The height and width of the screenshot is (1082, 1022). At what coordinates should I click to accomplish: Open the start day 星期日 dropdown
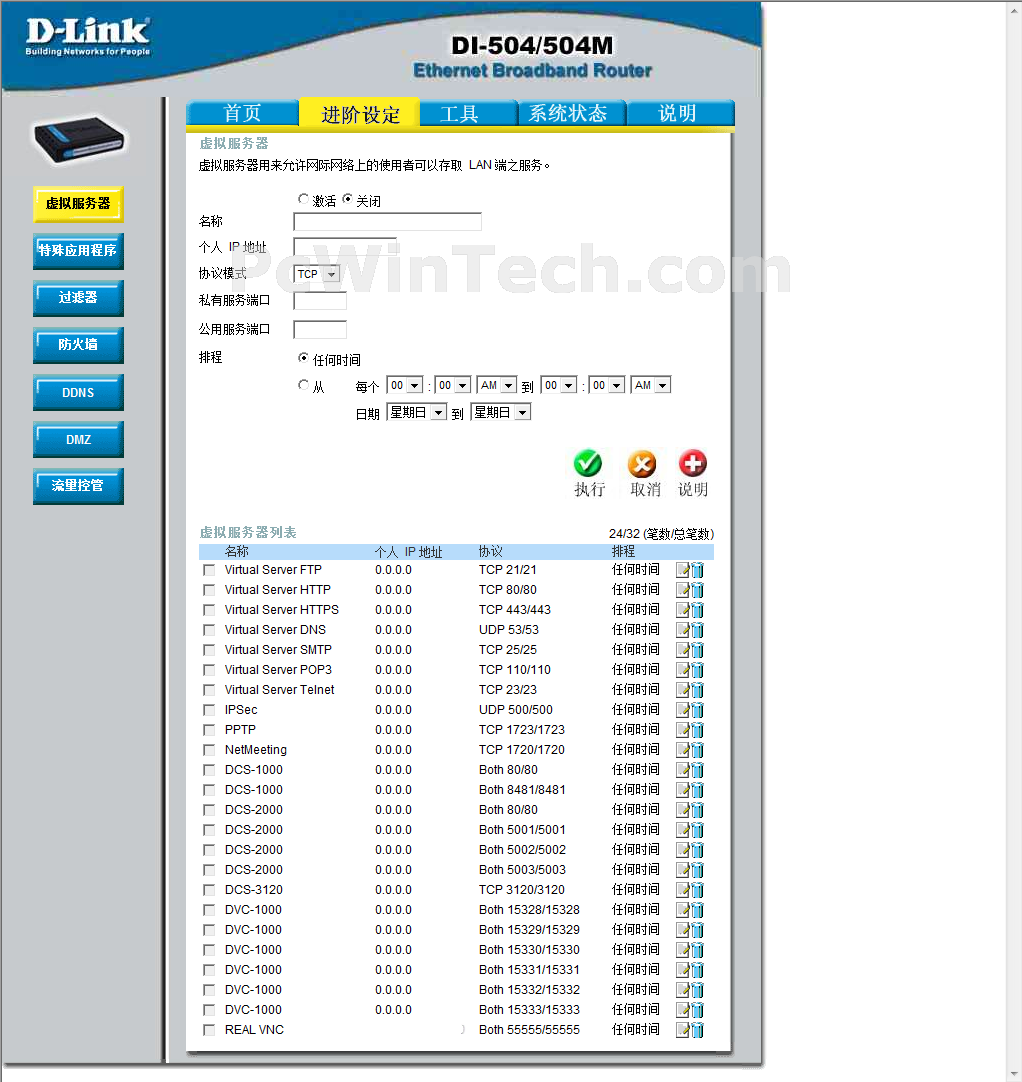click(417, 413)
